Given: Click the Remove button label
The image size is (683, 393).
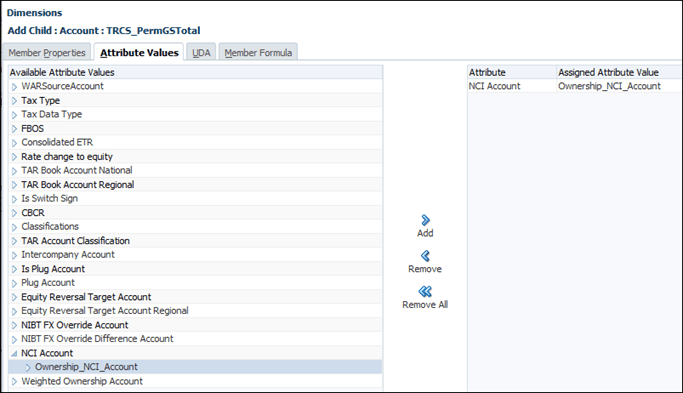Looking at the screenshot, I should tap(425, 269).
